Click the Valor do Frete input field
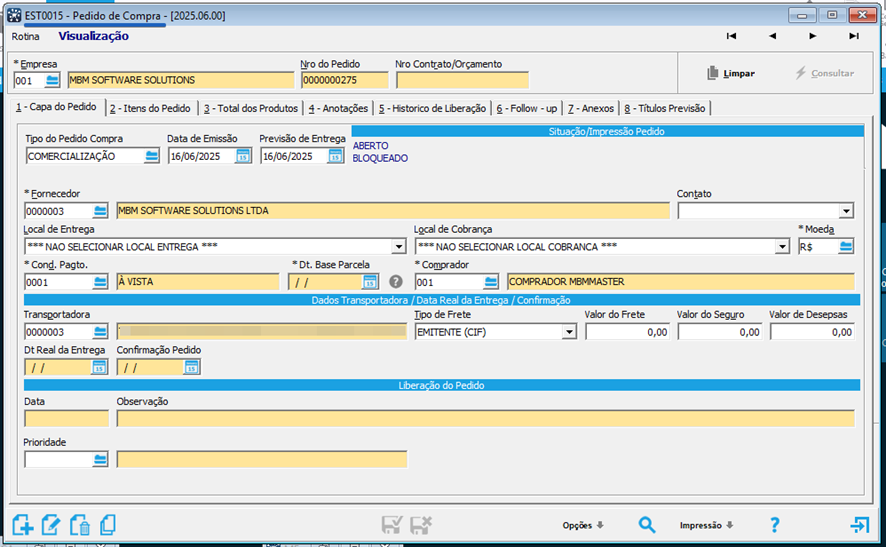The width and height of the screenshot is (886, 547). (x=627, y=332)
